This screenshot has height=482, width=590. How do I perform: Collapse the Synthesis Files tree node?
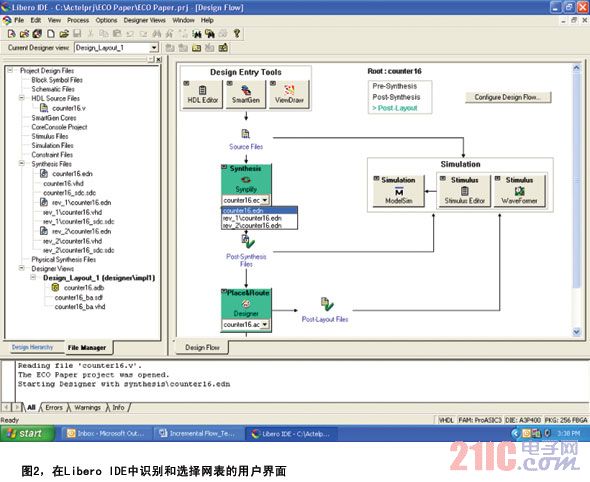tap(22, 164)
